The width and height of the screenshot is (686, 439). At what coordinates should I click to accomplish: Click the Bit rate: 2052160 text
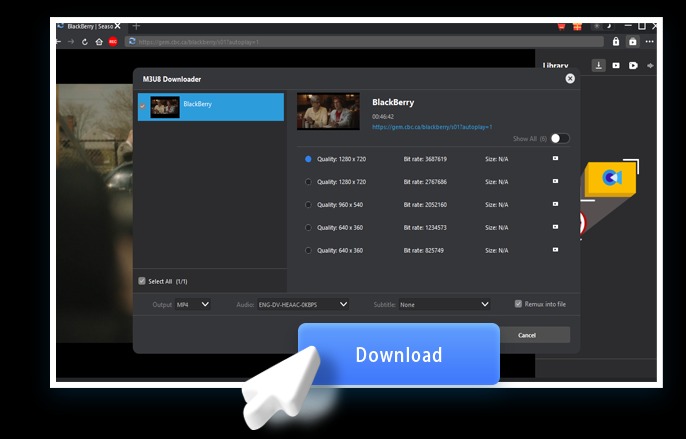point(425,204)
